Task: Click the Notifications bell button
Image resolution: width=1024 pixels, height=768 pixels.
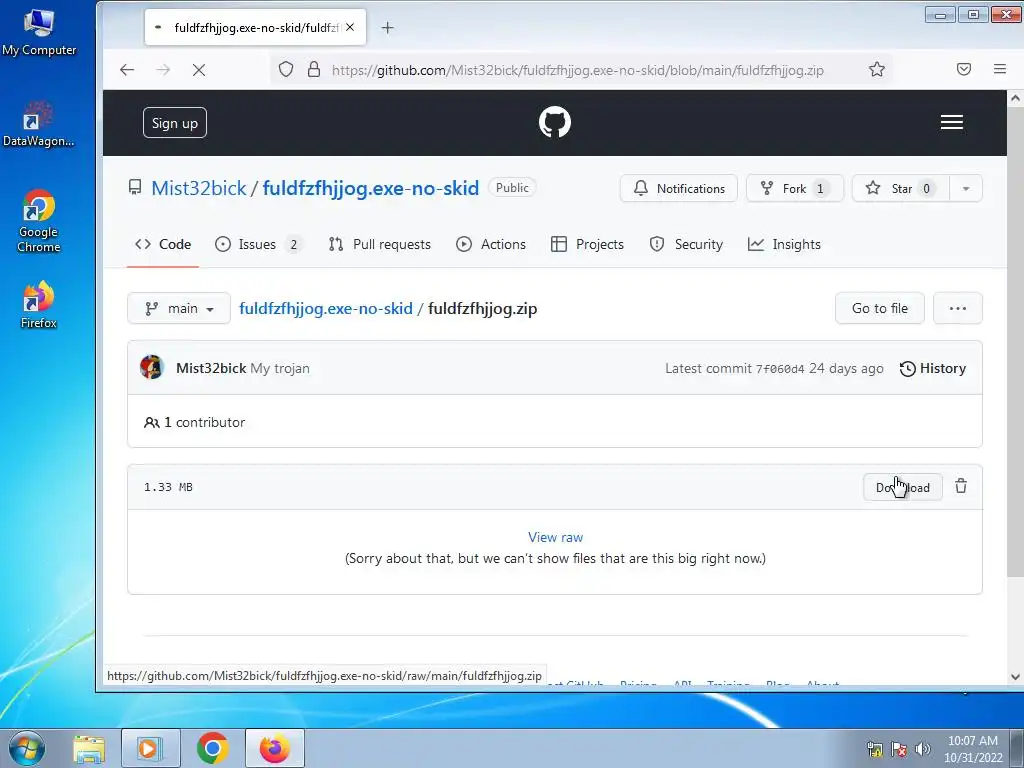Action: click(679, 189)
